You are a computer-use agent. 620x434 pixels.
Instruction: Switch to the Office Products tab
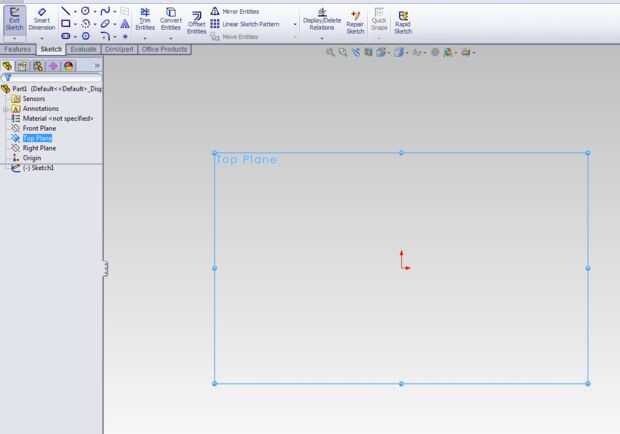point(164,49)
